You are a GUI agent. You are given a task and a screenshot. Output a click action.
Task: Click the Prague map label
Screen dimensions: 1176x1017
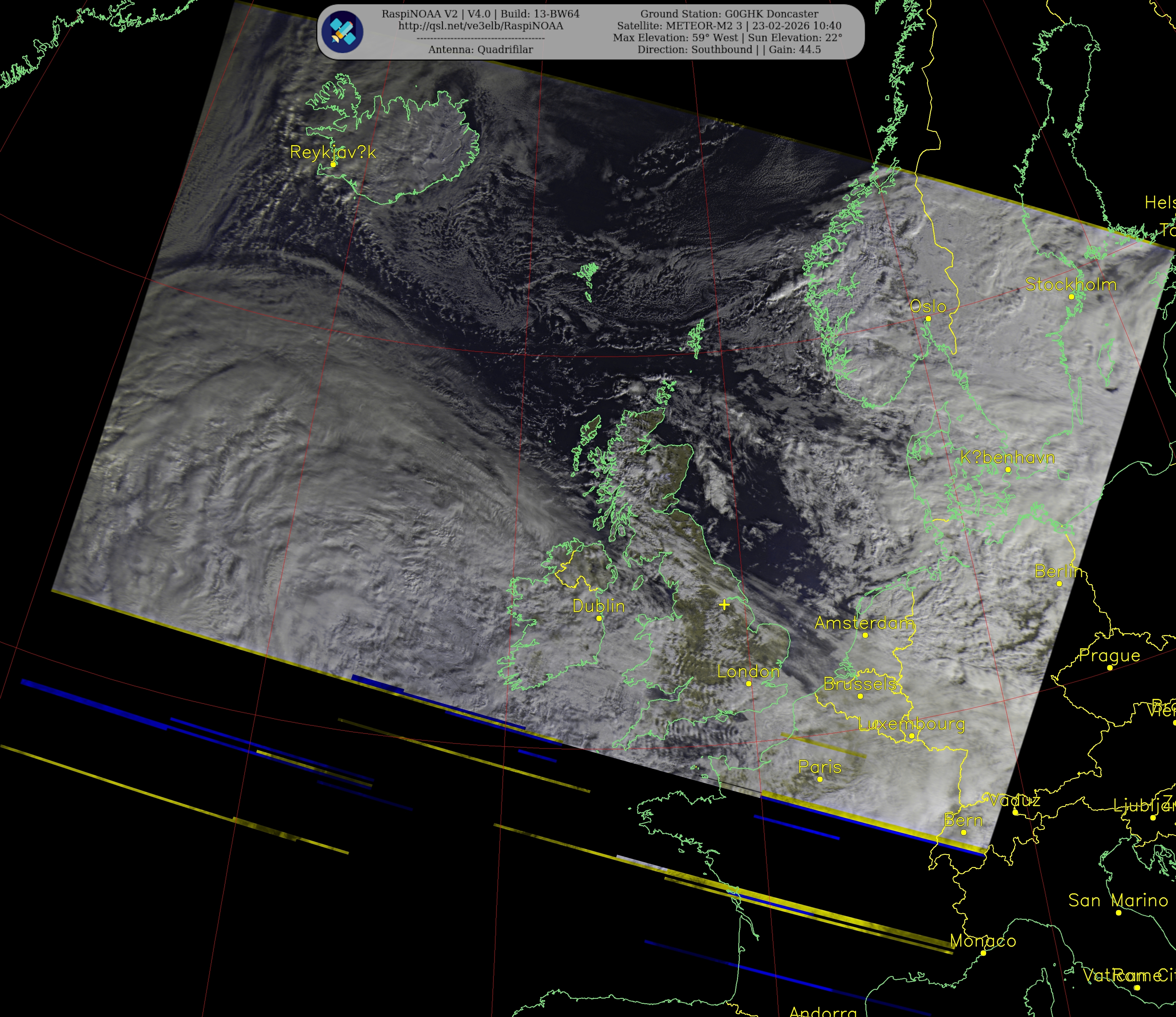tap(1109, 655)
